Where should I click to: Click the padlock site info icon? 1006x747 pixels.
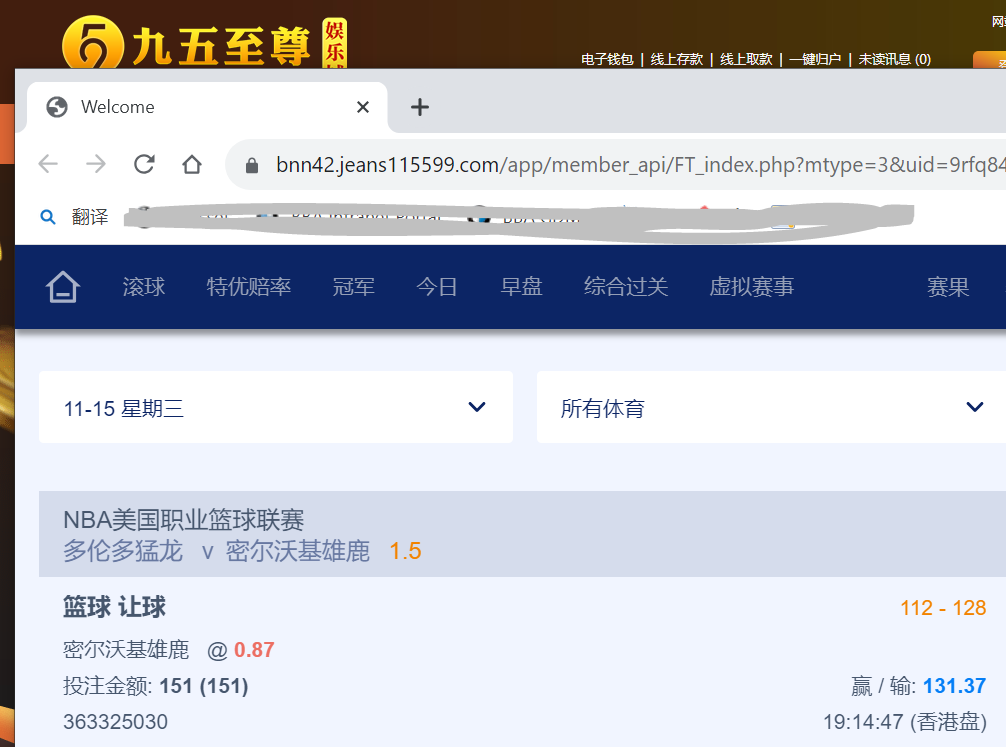coord(252,165)
